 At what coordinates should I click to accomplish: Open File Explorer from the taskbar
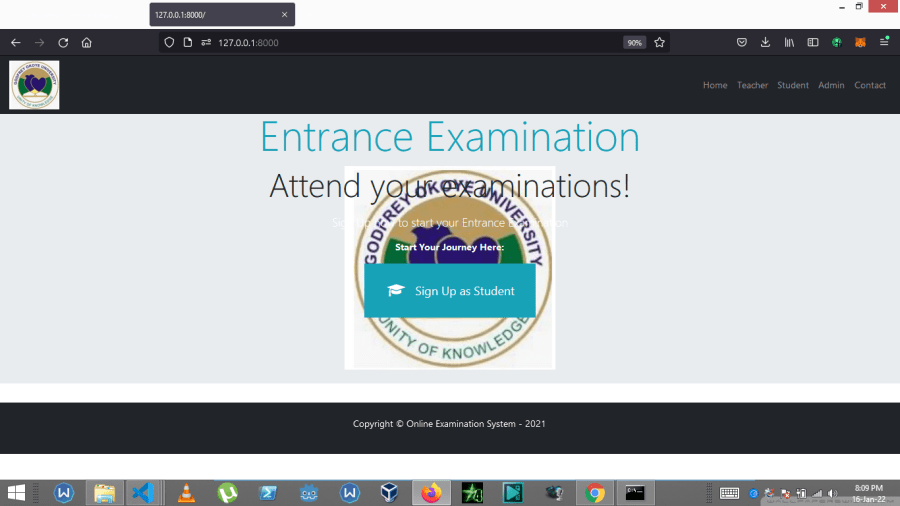104,493
